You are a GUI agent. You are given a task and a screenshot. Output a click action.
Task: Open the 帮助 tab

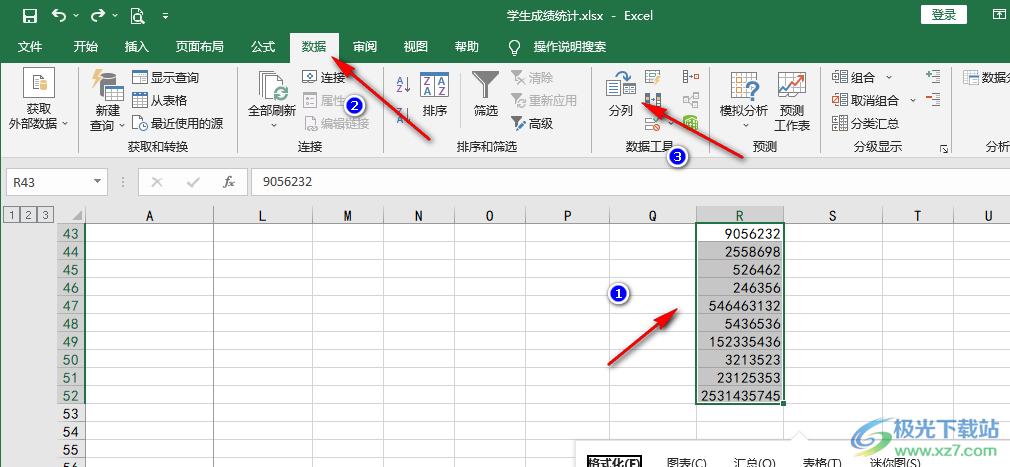466,46
